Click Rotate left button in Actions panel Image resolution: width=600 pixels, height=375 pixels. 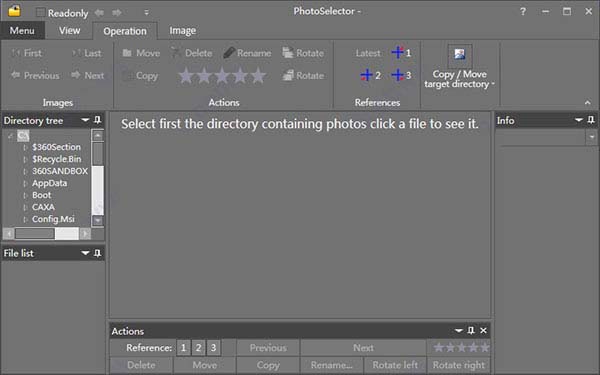(x=395, y=365)
